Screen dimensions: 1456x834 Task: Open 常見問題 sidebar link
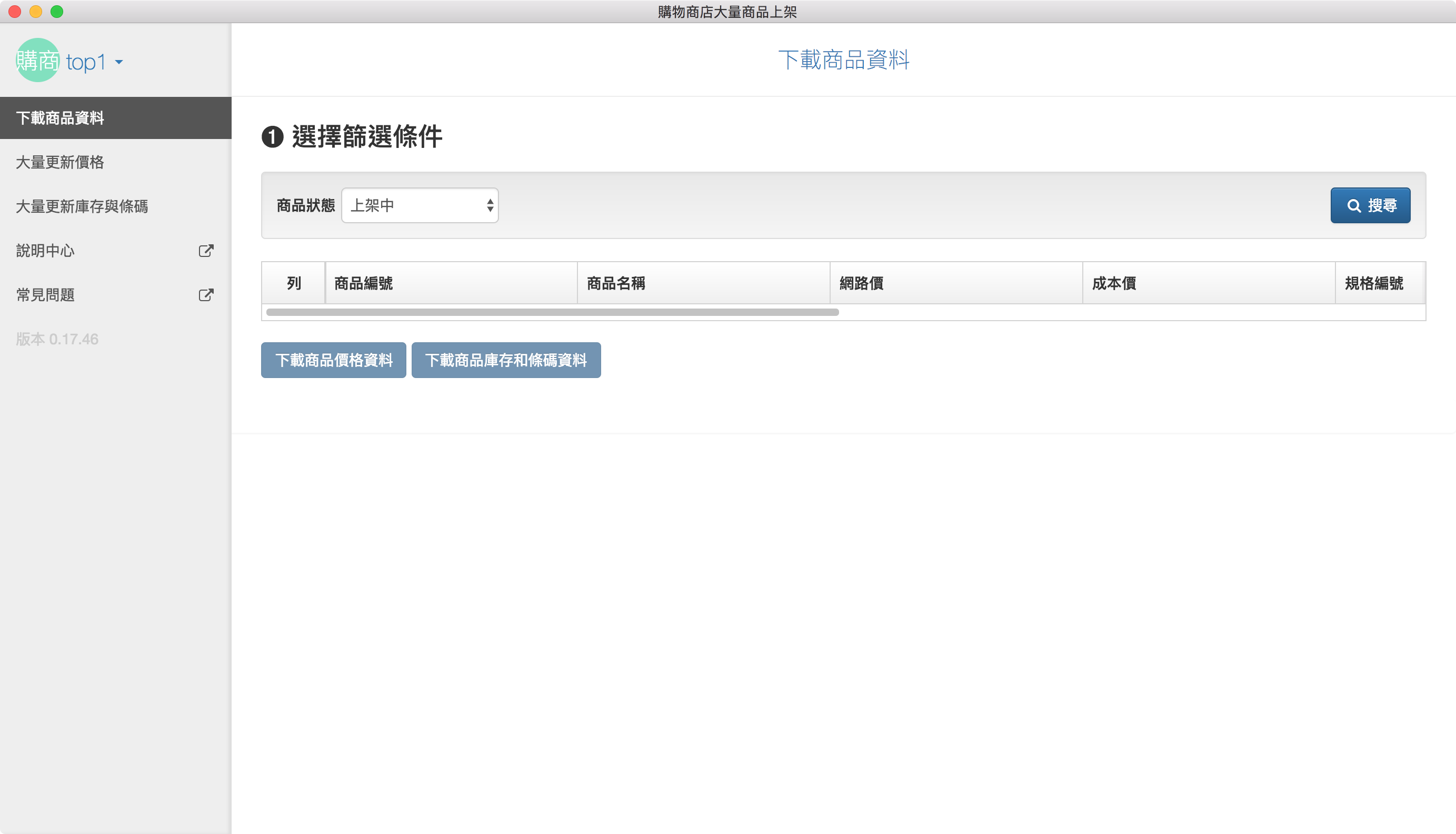[116, 294]
